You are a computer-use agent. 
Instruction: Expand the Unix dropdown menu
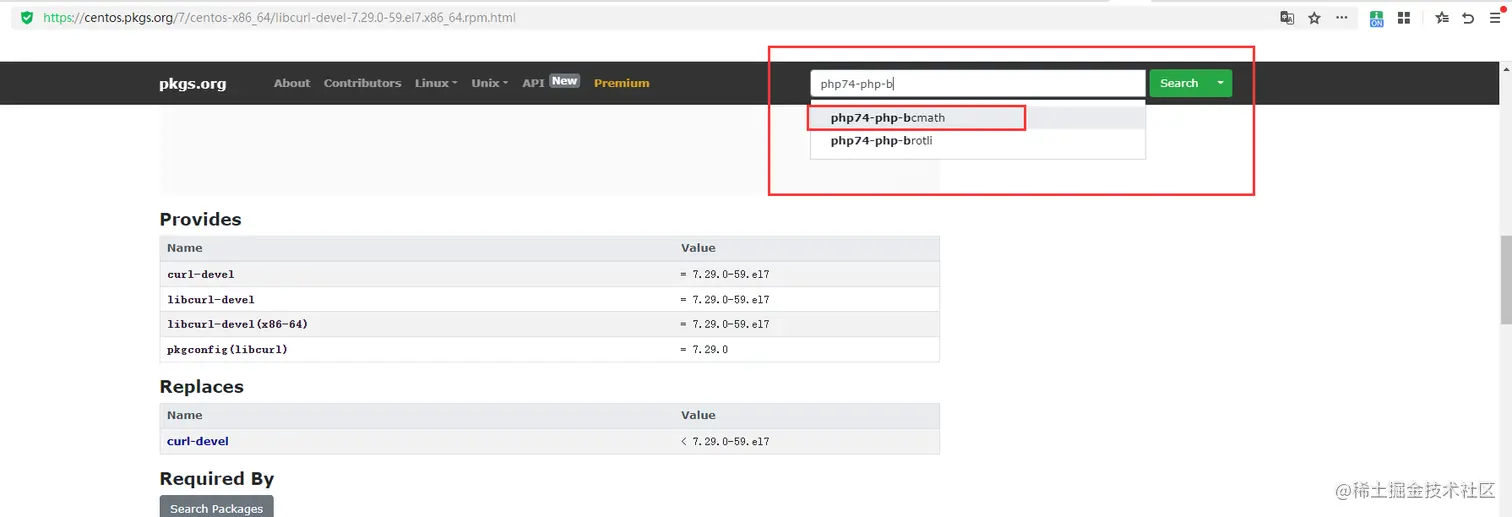(x=489, y=83)
